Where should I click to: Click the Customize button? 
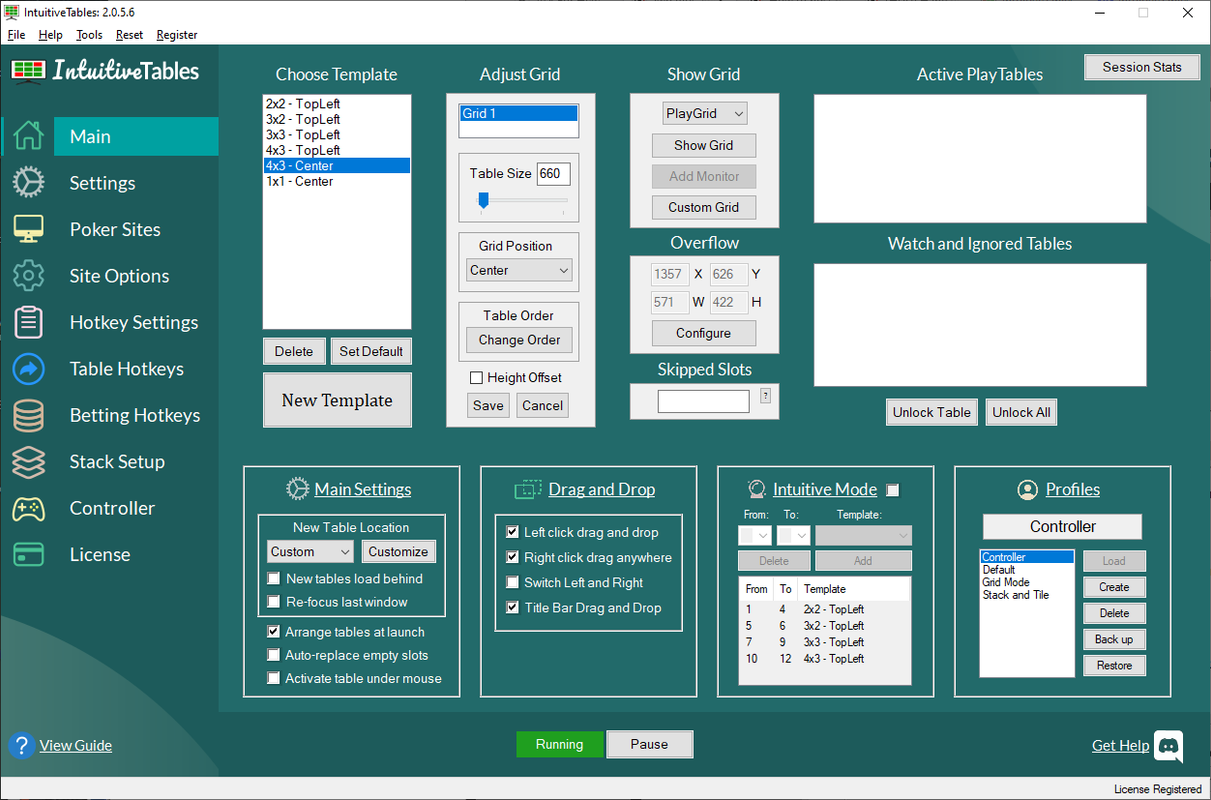pyautogui.click(x=398, y=551)
